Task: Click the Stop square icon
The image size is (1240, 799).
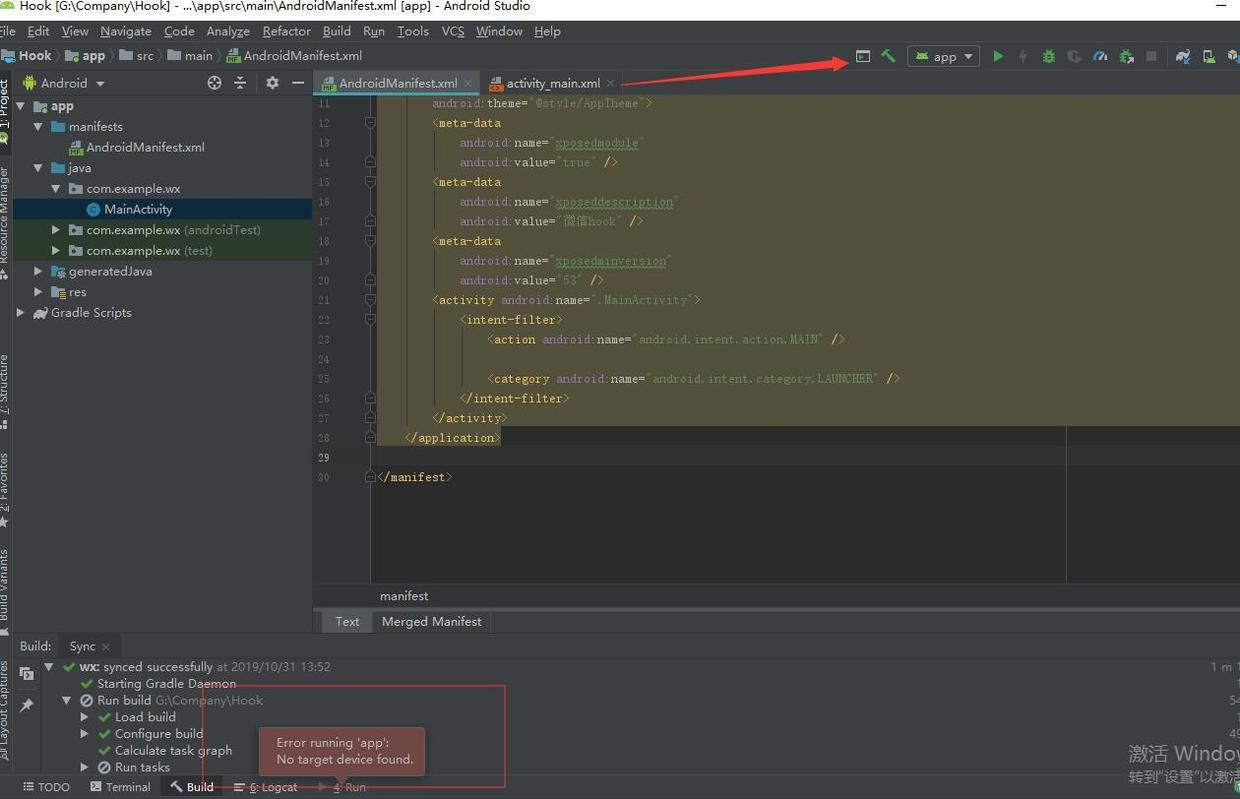Action: pos(1152,57)
